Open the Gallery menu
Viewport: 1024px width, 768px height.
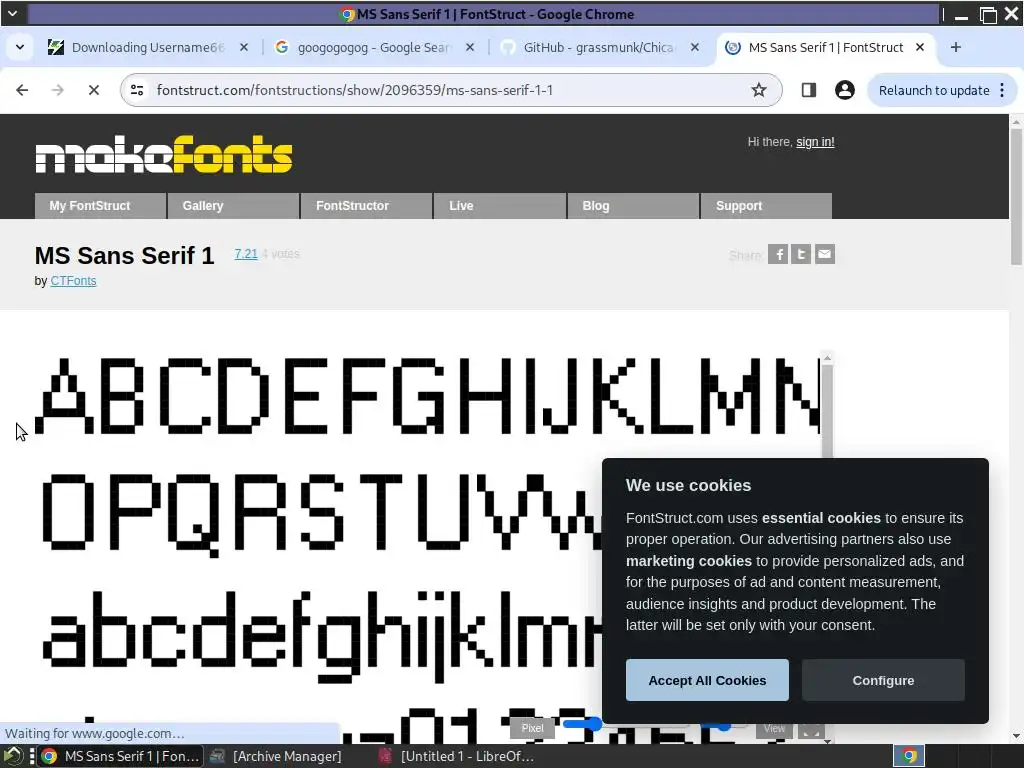point(233,206)
